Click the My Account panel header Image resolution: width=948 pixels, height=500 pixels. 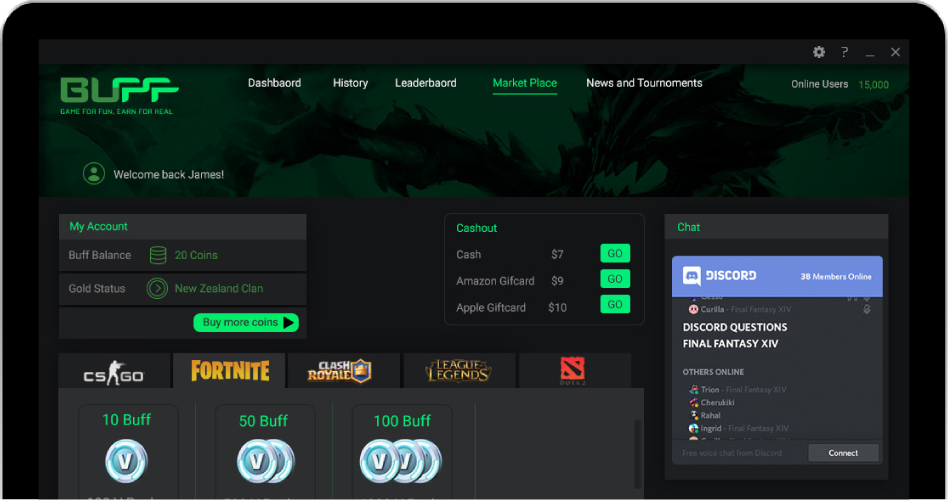click(x=183, y=226)
